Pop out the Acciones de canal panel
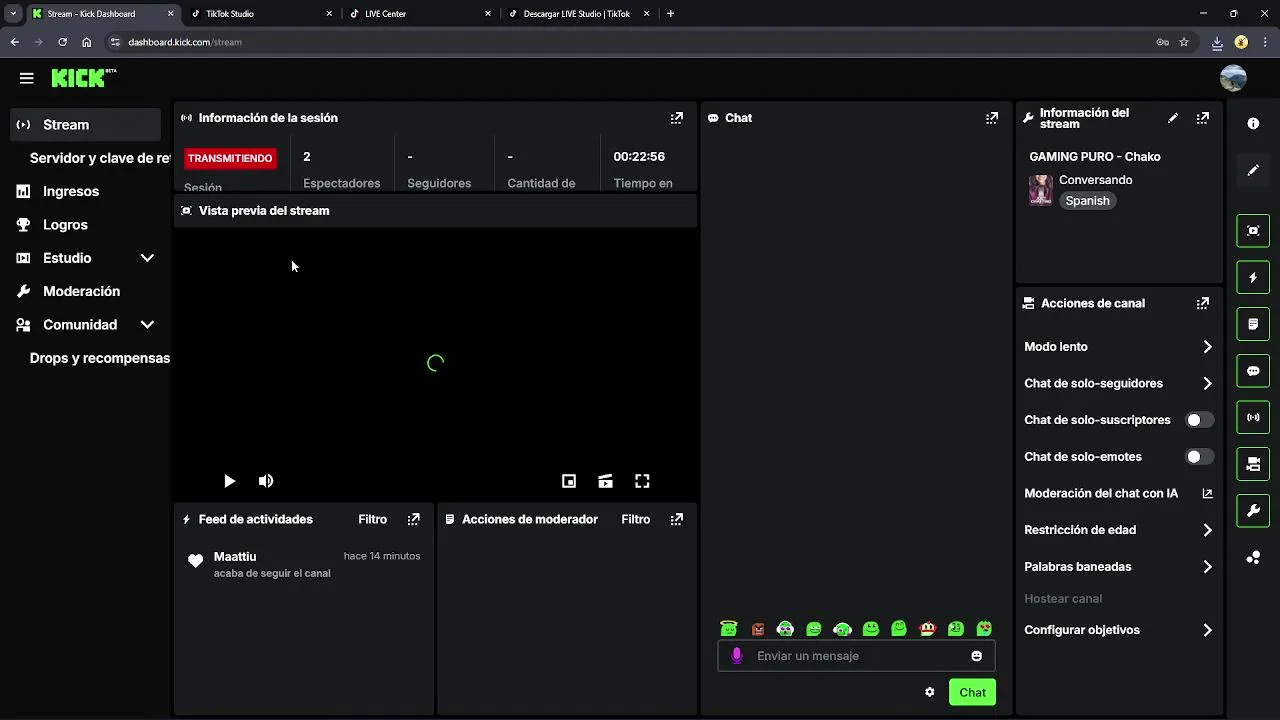1280x720 pixels. coord(1203,303)
